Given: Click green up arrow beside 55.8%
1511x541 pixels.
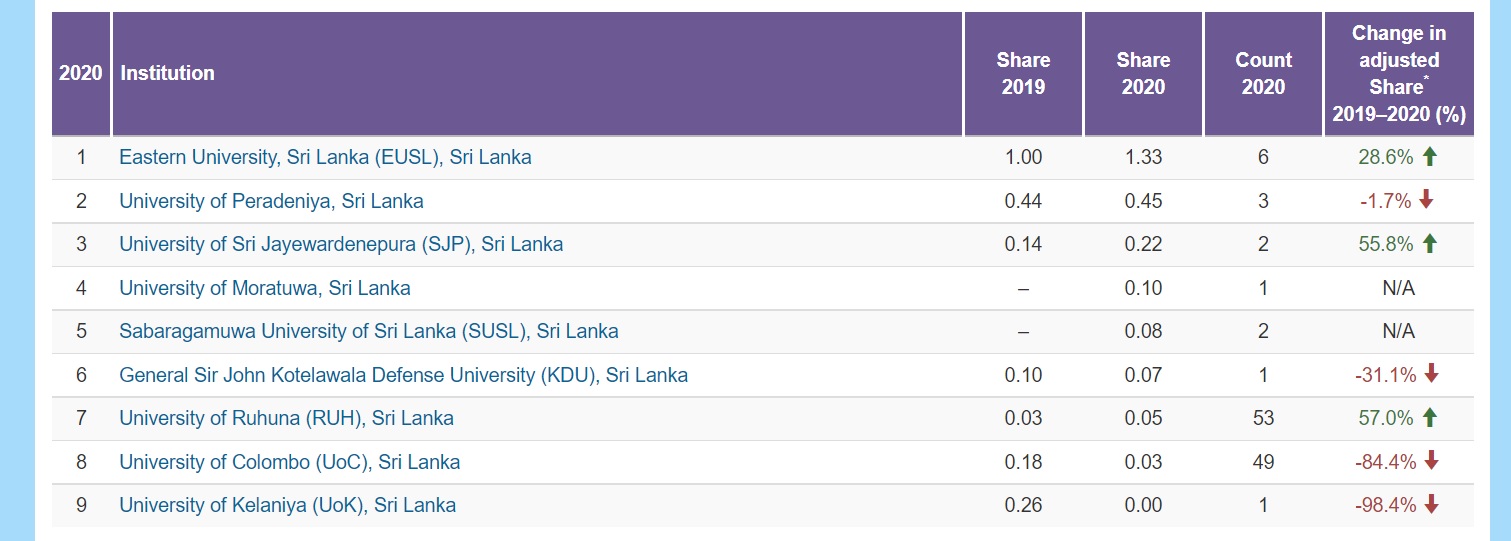Looking at the screenshot, I should point(1429,243).
